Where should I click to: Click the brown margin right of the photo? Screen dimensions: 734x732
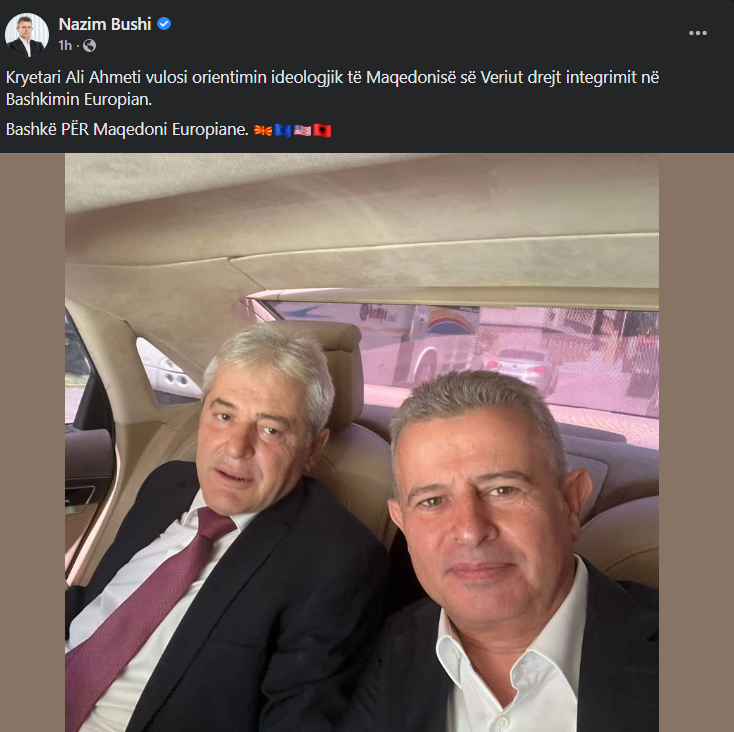(696, 442)
